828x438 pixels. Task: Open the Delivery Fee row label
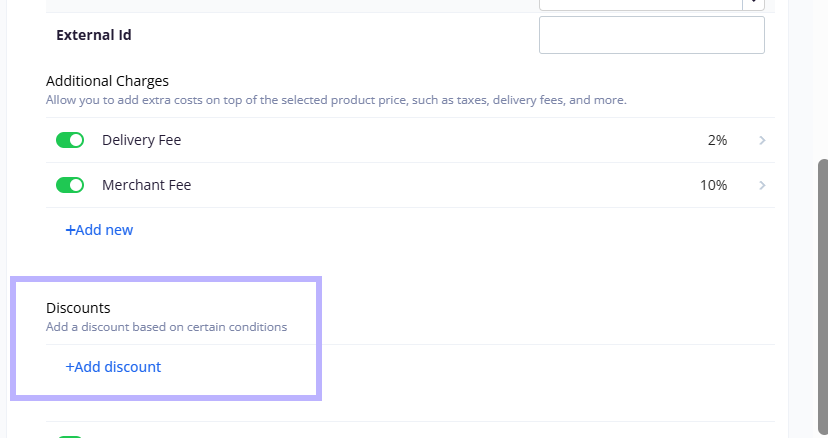click(x=142, y=140)
